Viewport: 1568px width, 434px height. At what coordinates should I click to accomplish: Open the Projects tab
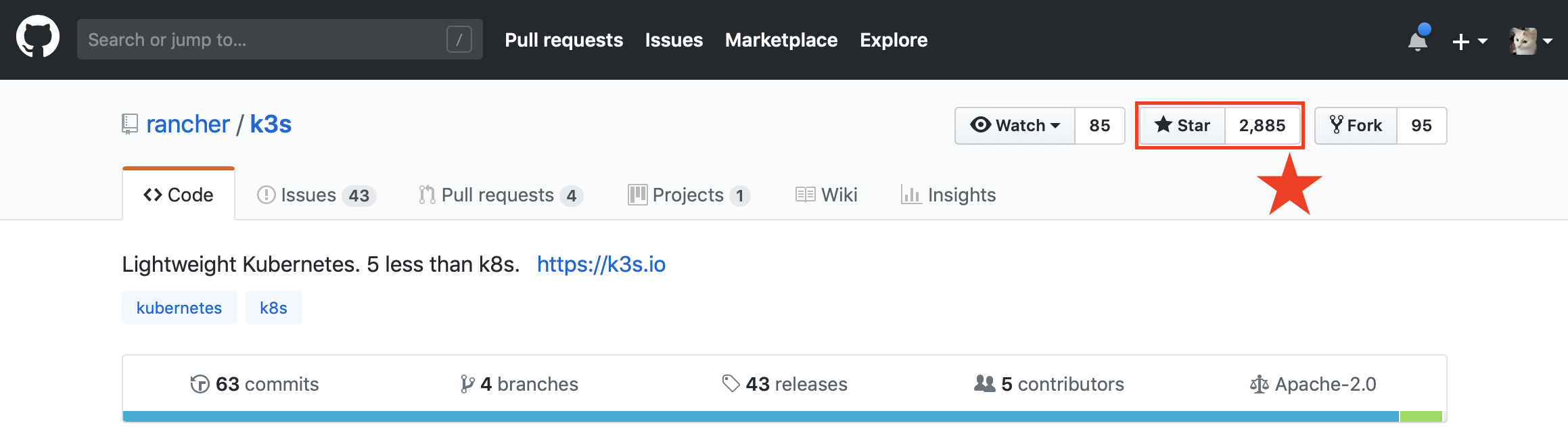pos(689,195)
